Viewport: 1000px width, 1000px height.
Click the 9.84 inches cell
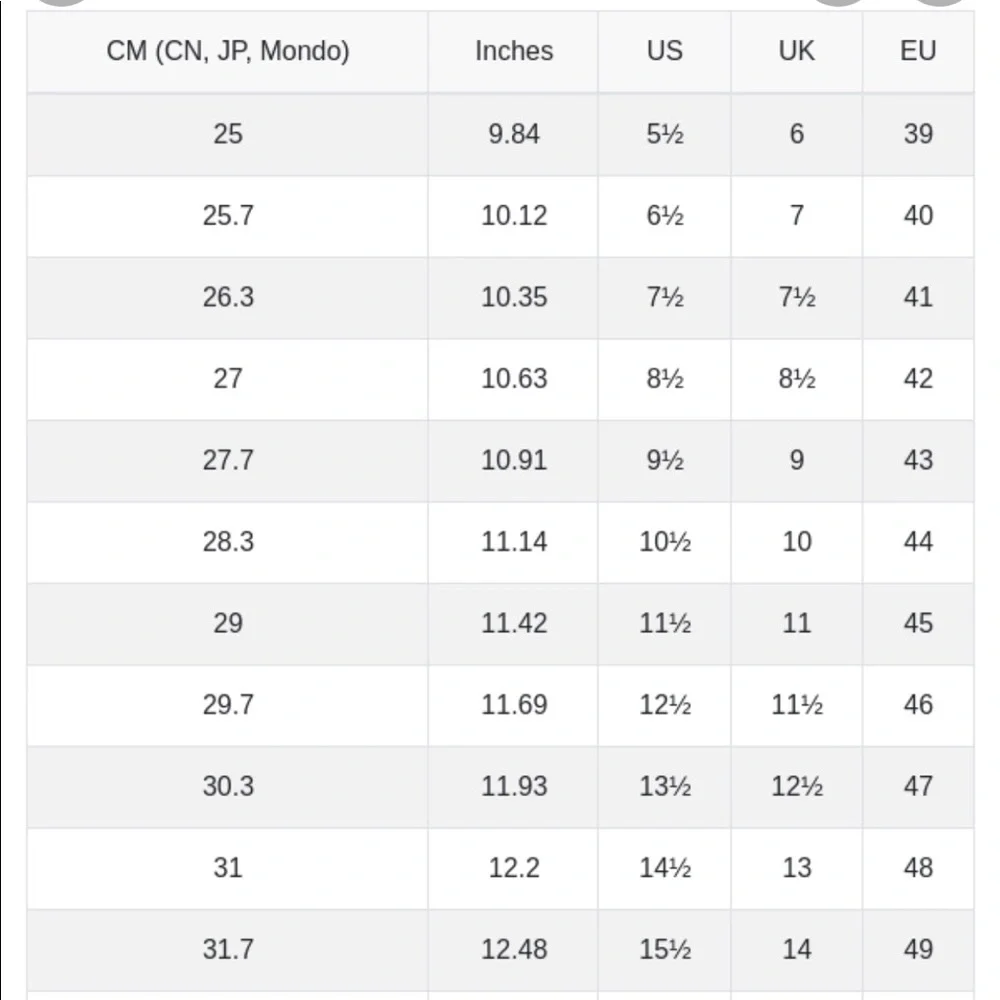point(514,134)
